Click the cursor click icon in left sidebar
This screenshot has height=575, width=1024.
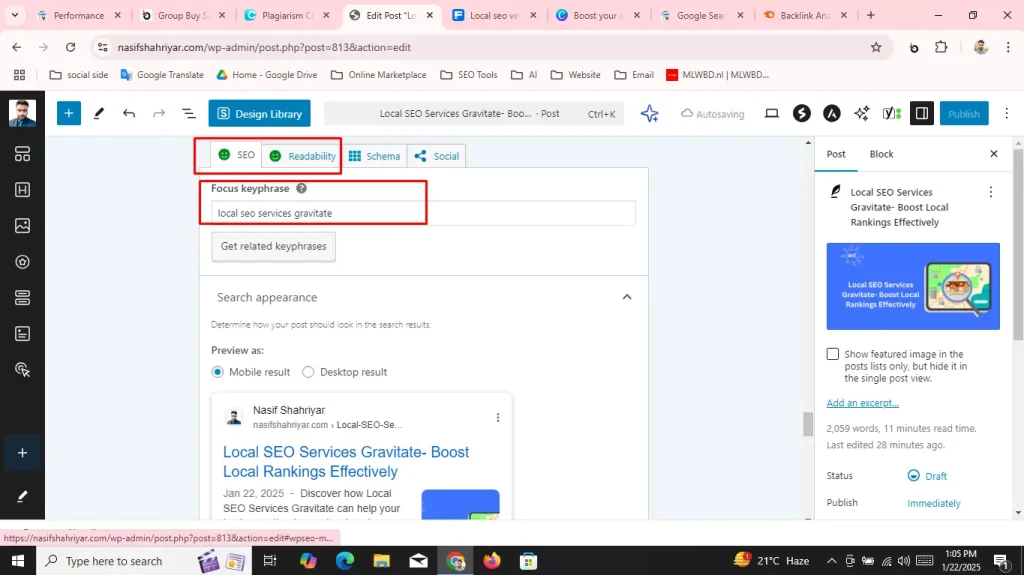click(x=22, y=370)
